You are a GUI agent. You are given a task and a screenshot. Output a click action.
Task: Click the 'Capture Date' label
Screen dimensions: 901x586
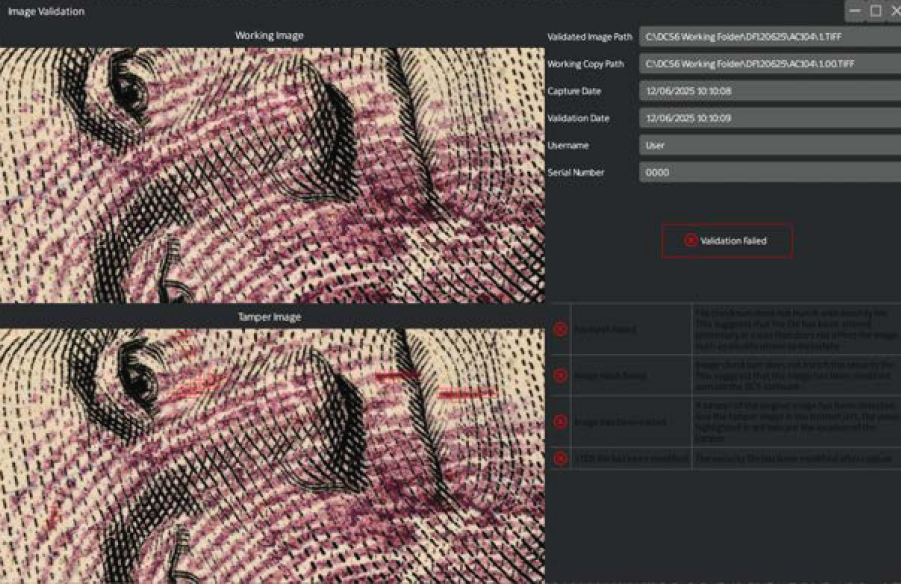574,91
